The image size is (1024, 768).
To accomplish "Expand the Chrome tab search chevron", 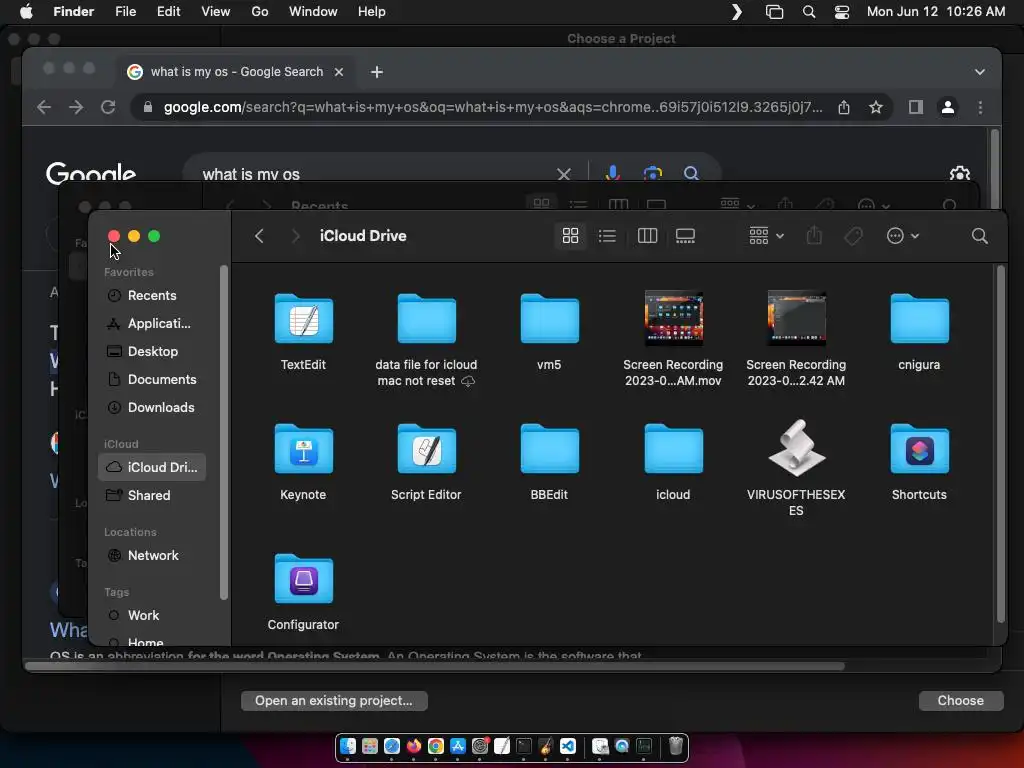I will [x=980, y=72].
